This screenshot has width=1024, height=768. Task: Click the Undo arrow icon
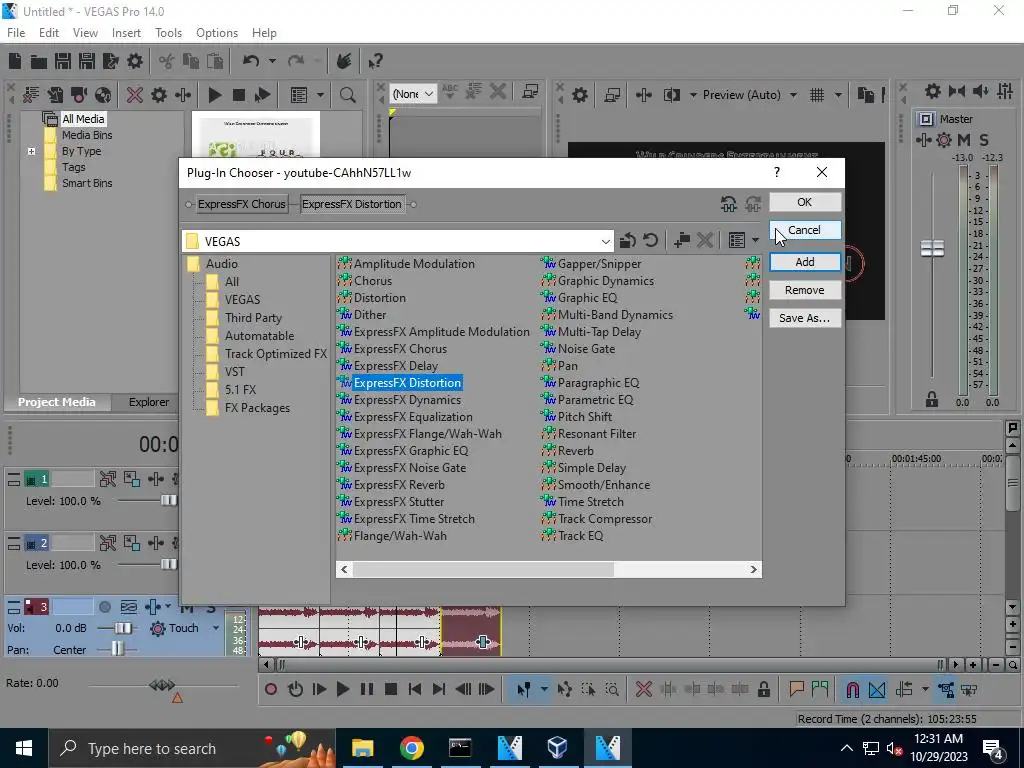pyautogui.click(x=251, y=61)
